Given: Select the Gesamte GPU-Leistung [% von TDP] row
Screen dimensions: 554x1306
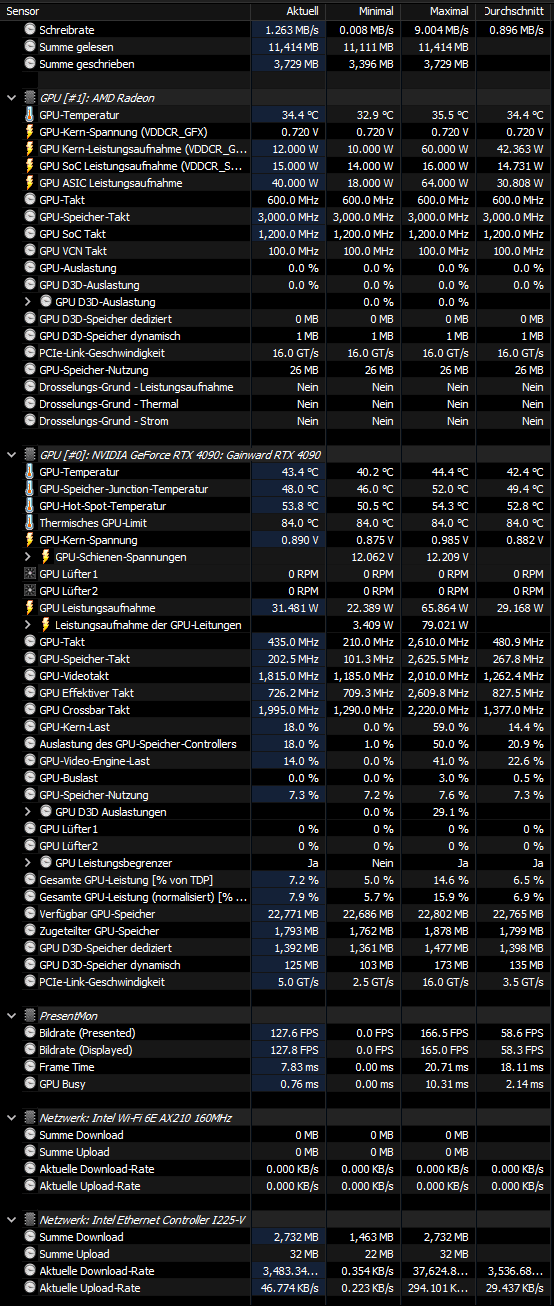Looking at the screenshot, I should tap(277, 880).
